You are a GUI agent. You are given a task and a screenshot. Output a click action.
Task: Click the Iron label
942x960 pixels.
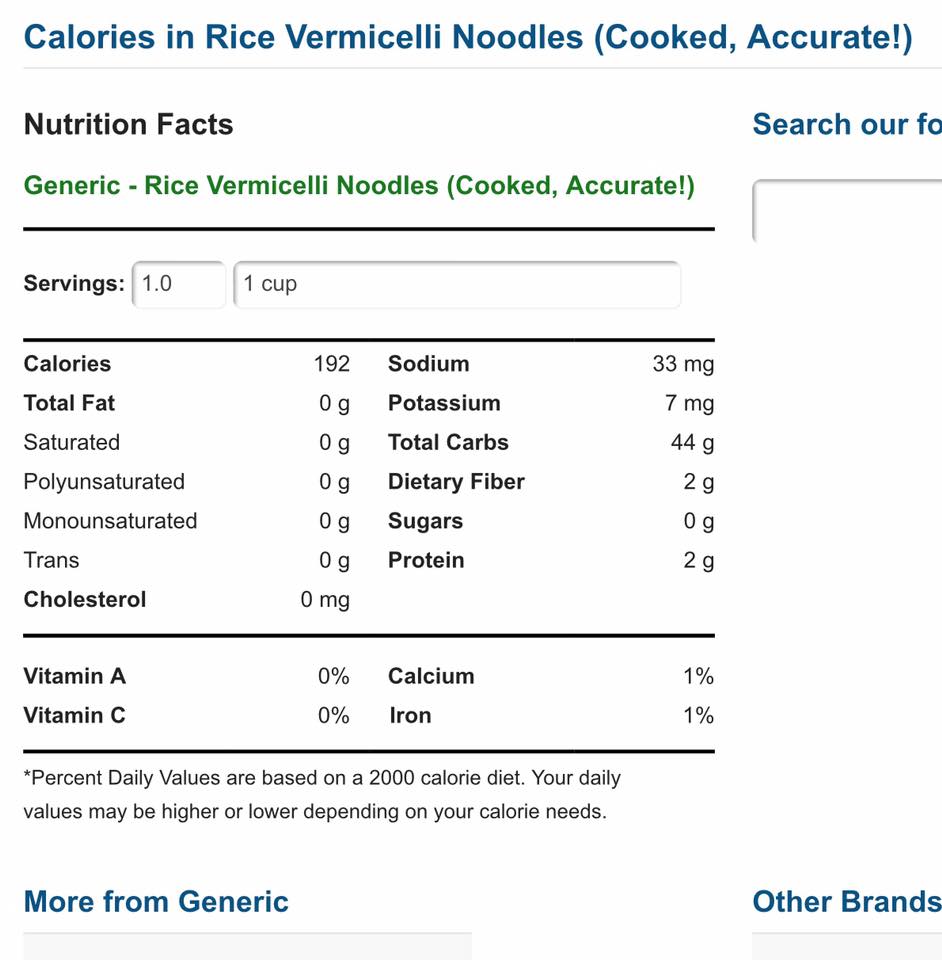pos(410,715)
